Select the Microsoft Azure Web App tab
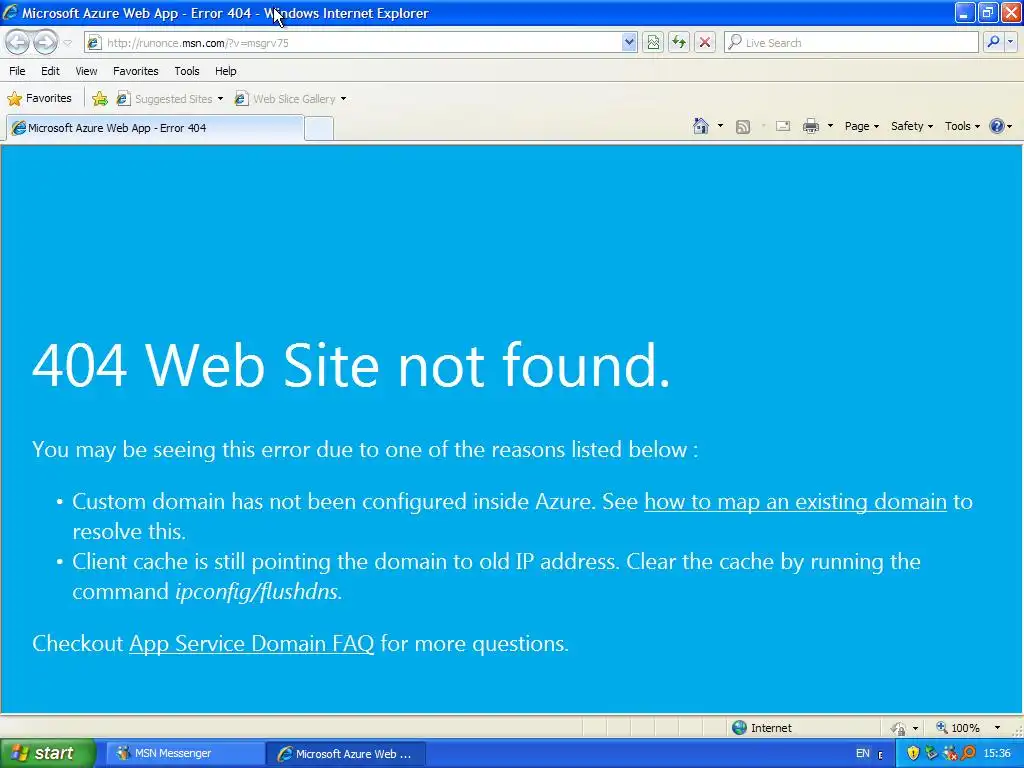The image size is (1024, 768). point(155,128)
